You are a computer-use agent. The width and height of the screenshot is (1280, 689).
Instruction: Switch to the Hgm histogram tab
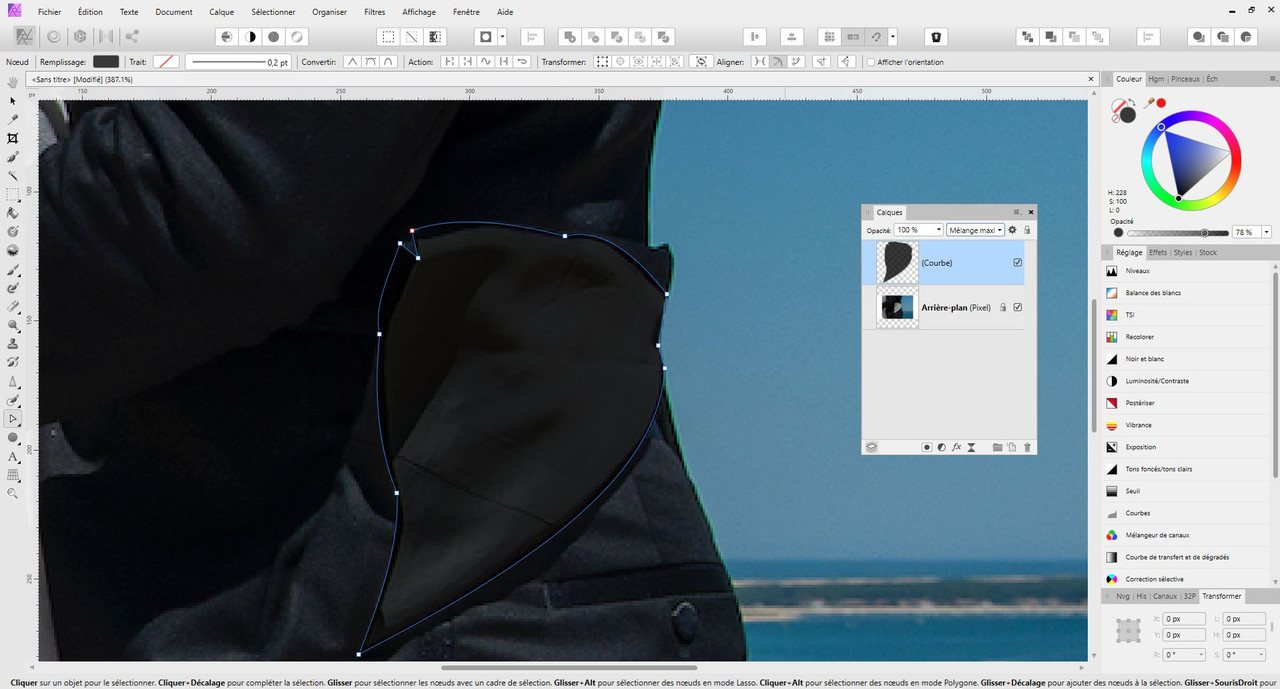pos(1156,79)
